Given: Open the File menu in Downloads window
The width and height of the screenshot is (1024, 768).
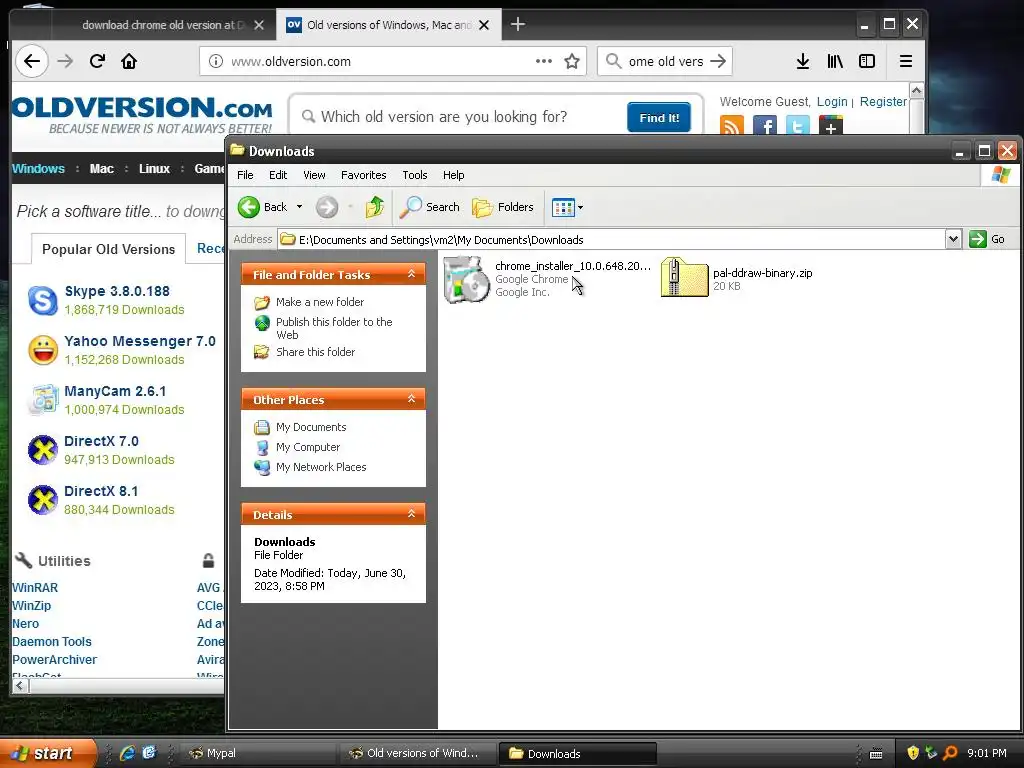Looking at the screenshot, I should click(x=245, y=175).
